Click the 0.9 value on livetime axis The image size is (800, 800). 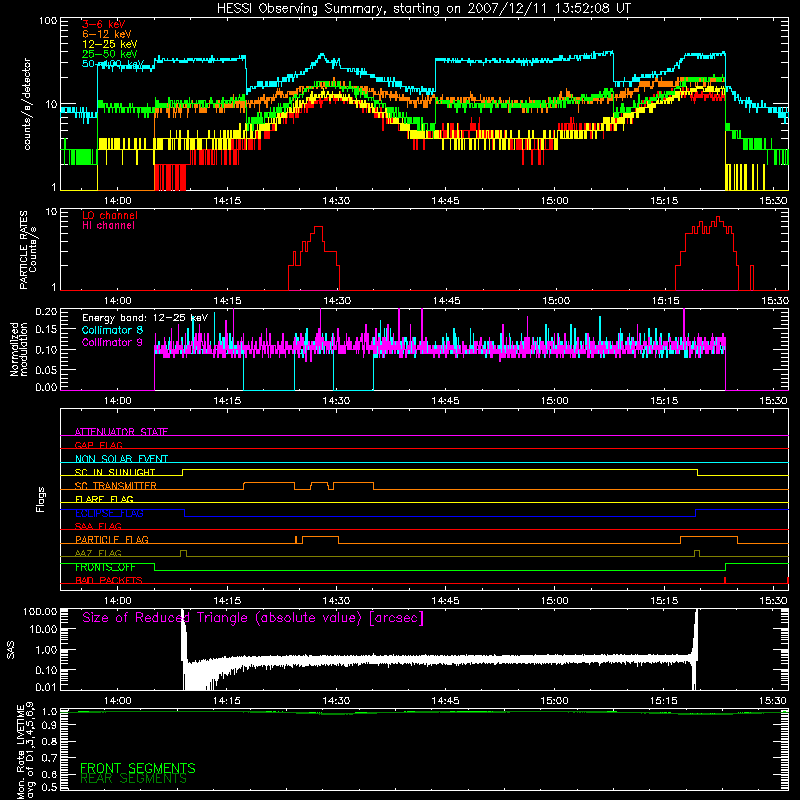[x=50, y=726]
